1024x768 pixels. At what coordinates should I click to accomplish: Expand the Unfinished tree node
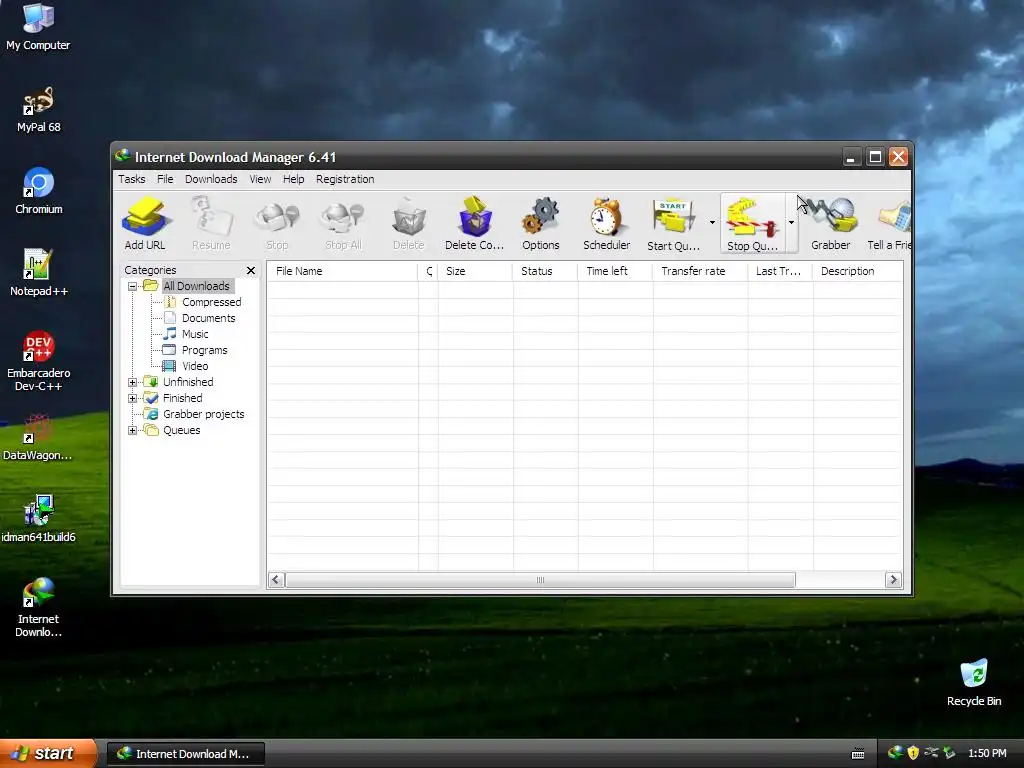[x=133, y=382]
